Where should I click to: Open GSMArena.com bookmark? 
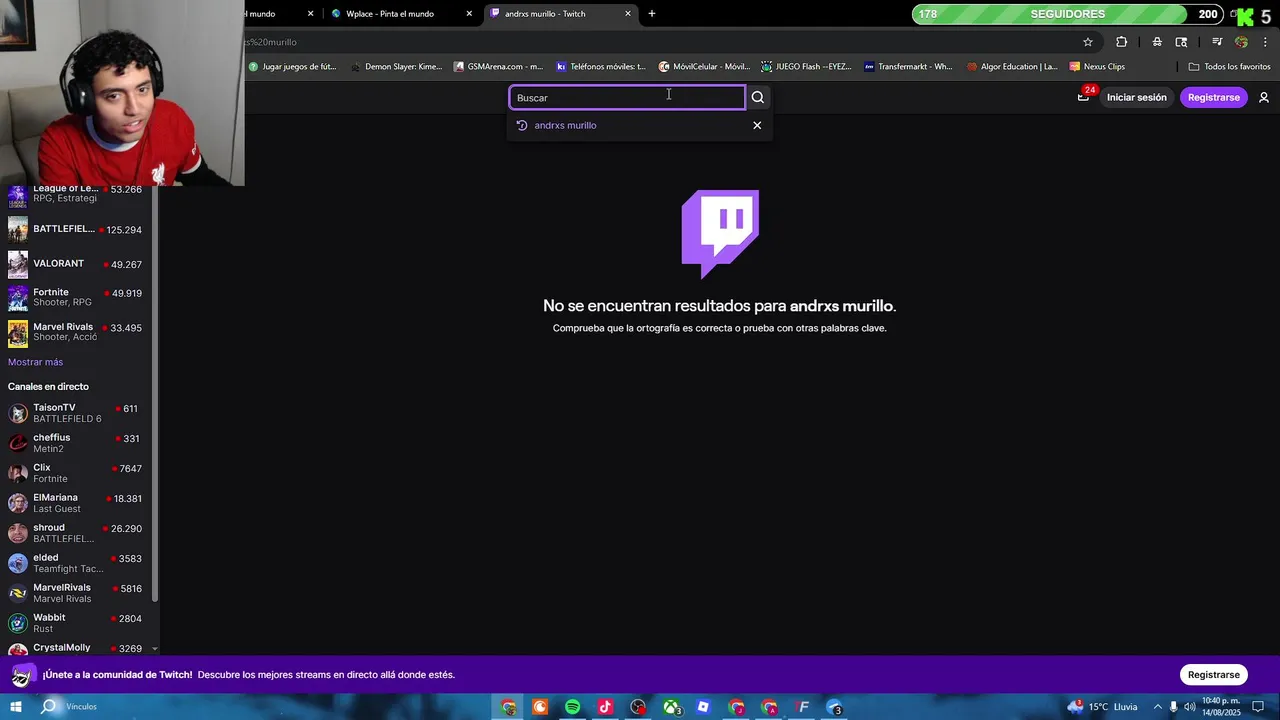[498, 67]
